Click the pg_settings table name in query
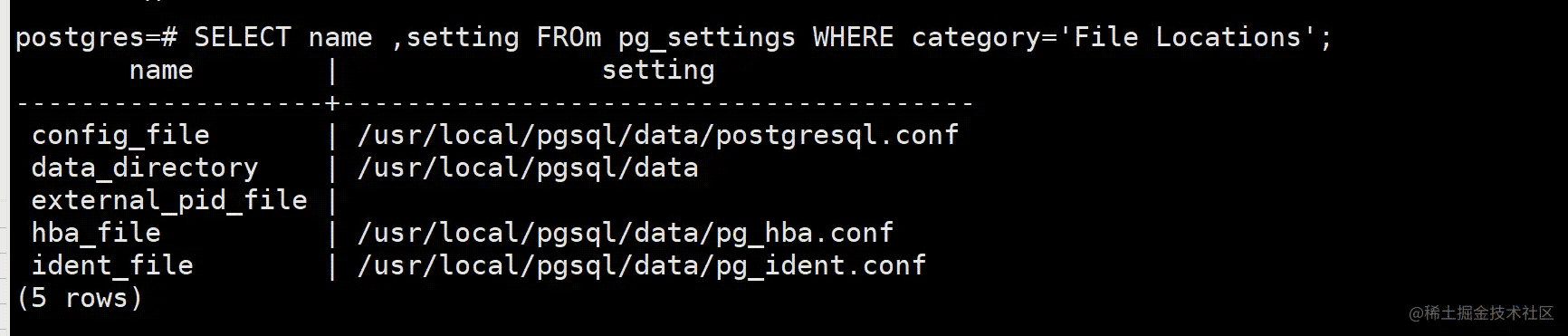This screenshot has width=1568, height=336. [706, 39]
